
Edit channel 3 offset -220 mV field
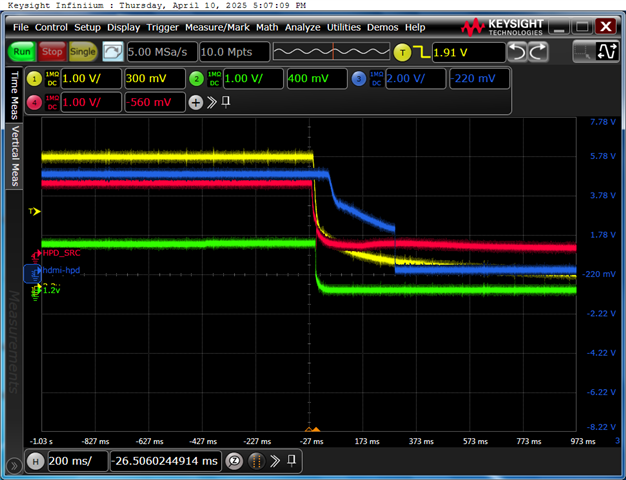[479, 78]
